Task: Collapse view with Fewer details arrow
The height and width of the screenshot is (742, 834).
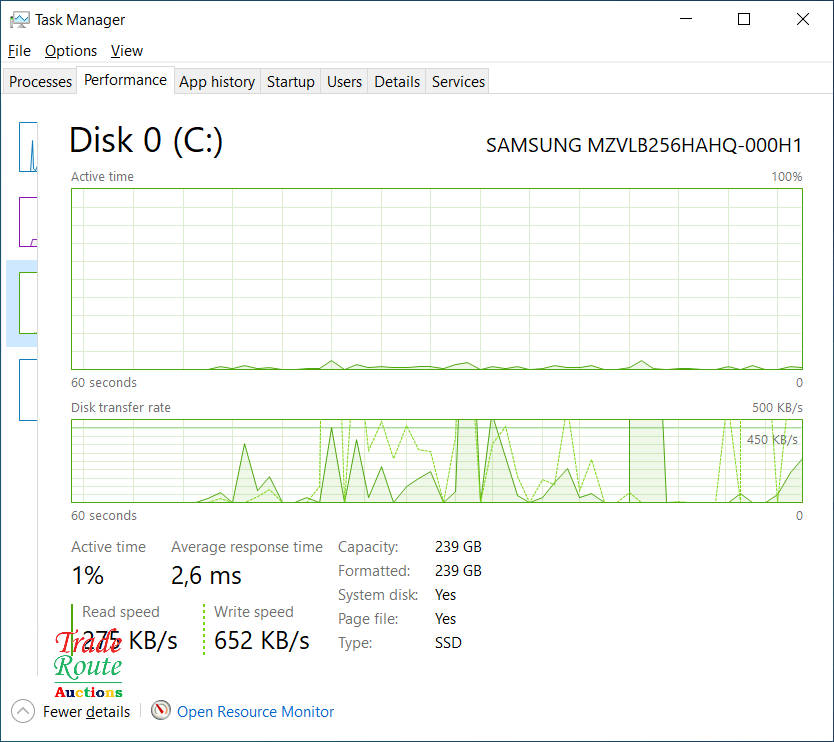Action: click(22, 711)
